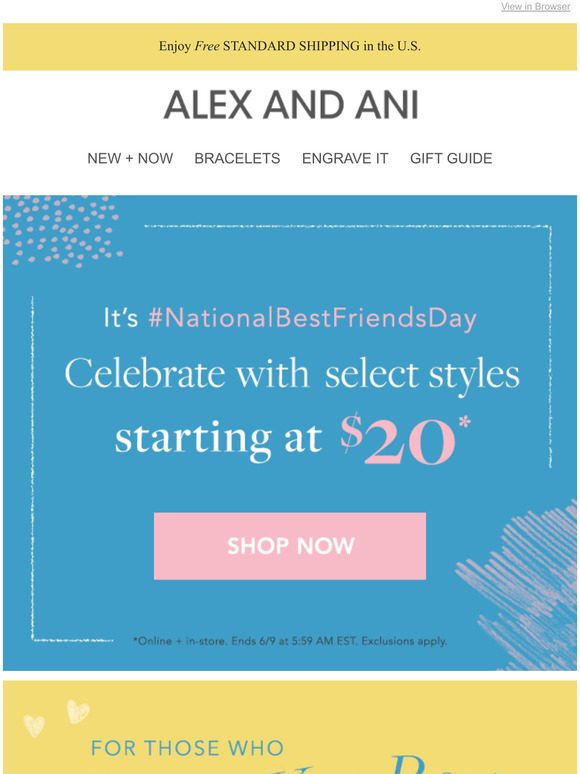The image size is (580, 774).
Task: Click the right heart doodle
Action: coord(78,711)
